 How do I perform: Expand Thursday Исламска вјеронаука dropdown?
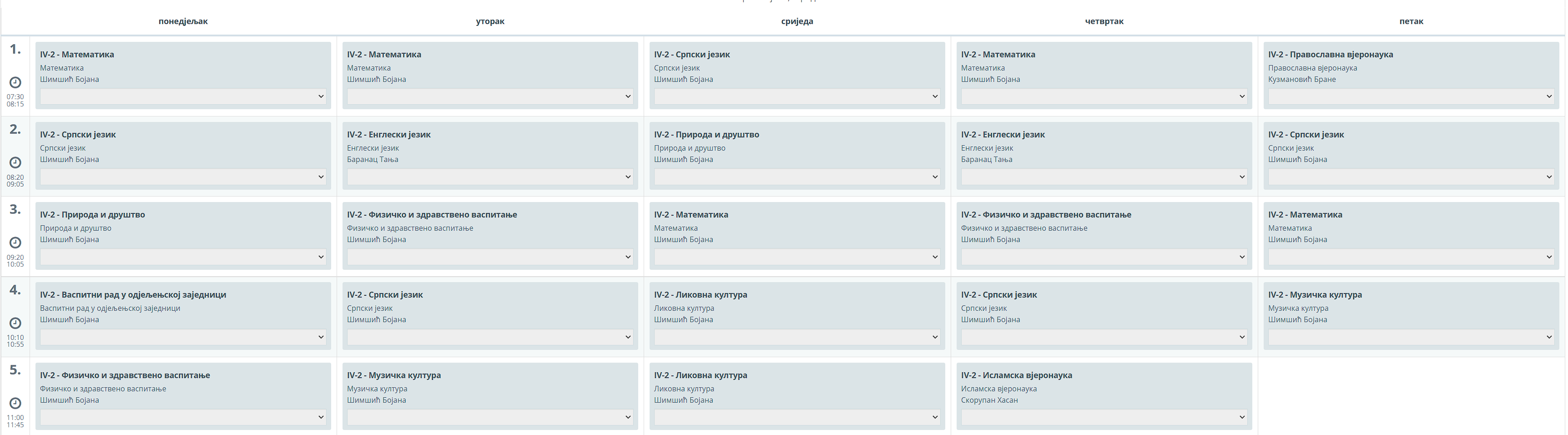tap(1104, 417)
